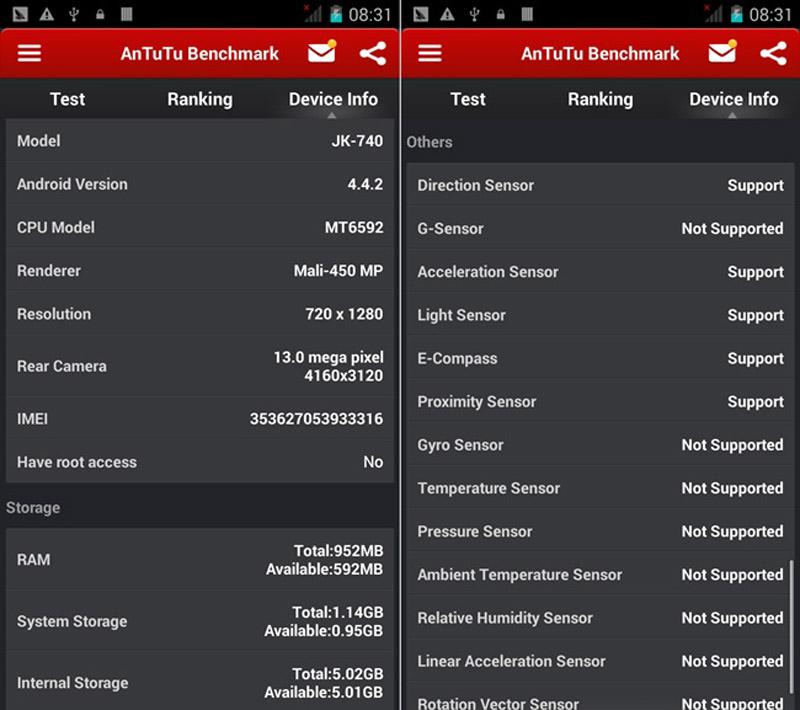Image resolution: width=800 pixels, height=710 pixels.
Task: Open the hamburger menu on the left screen
Action: point(29,53)
